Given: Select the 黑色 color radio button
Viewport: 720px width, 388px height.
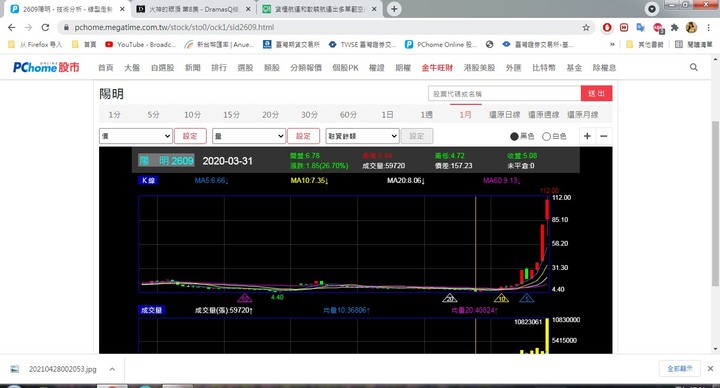Looking at the screenshot, I should click(514, 136).
